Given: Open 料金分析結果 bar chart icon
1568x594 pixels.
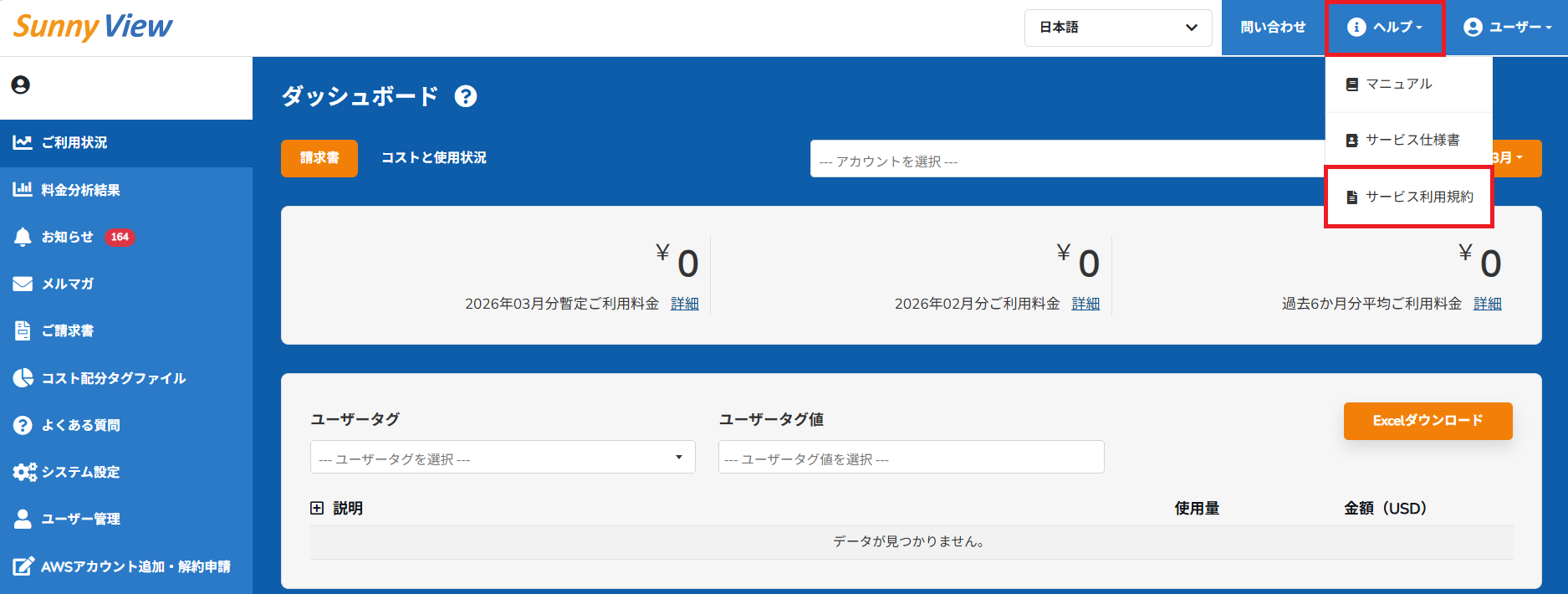Looking at the screenshot, I should click(x=23, y=190).
